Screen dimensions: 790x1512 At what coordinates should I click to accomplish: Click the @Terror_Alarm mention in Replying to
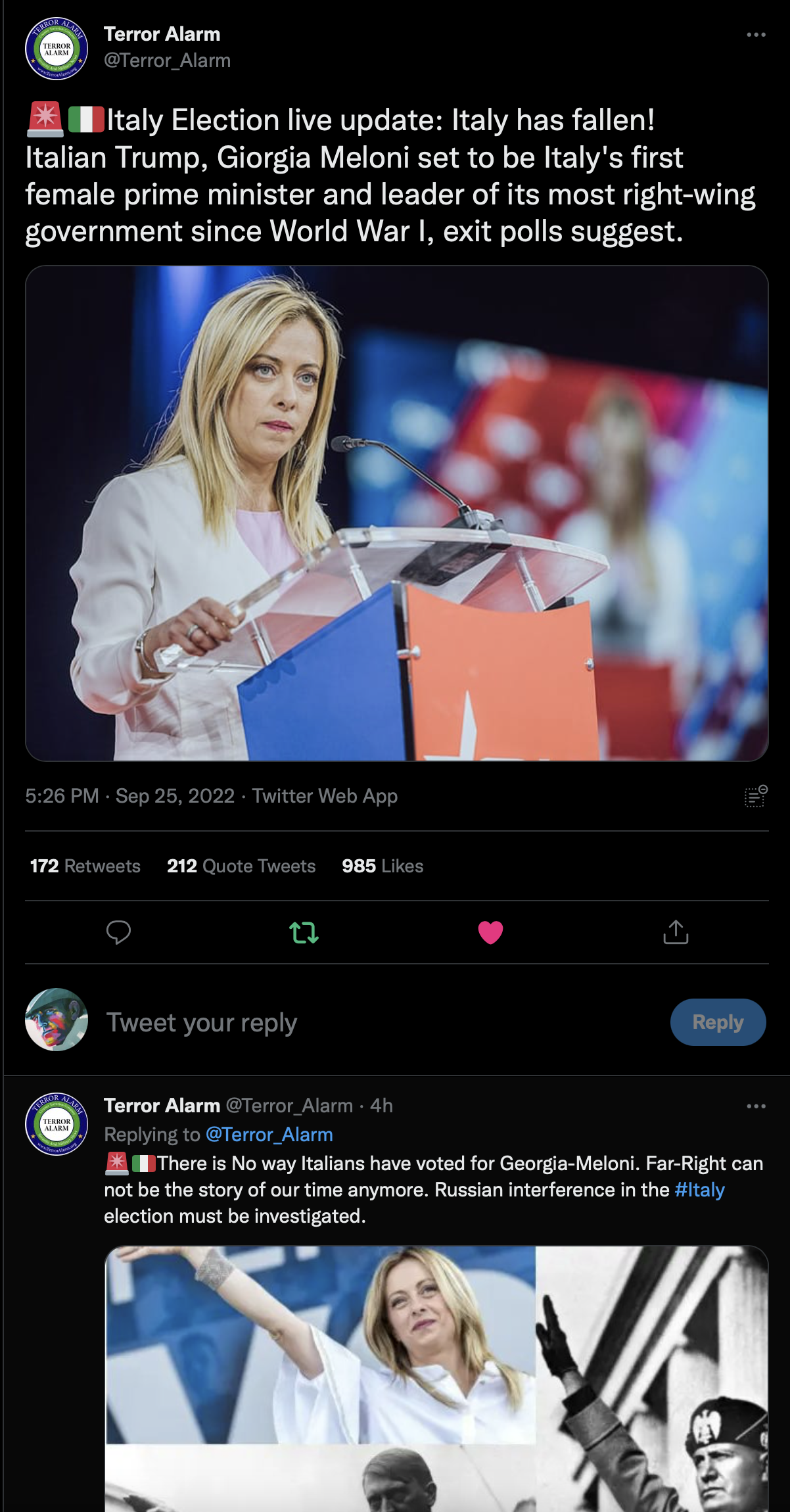pyautogui.click(x=269, y=1135)
